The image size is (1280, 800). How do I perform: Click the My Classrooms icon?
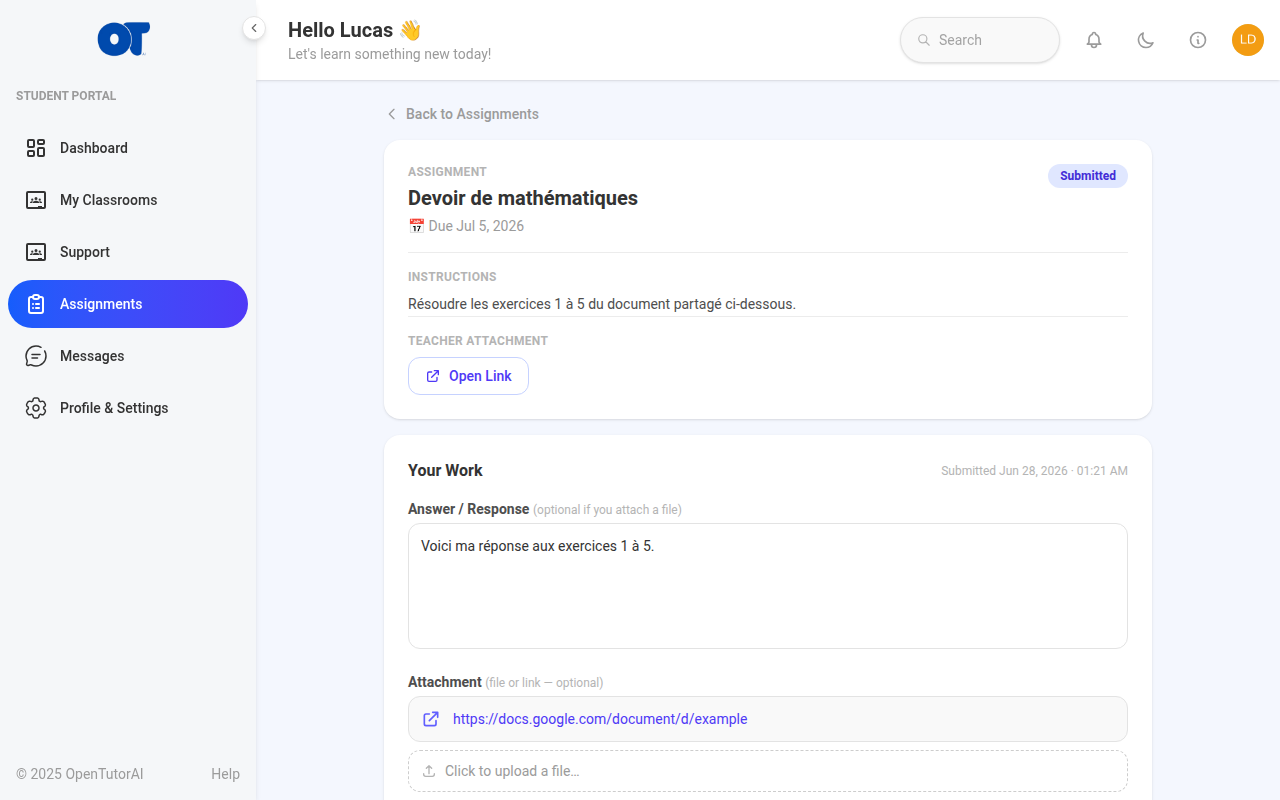click(x=36, y=200)
